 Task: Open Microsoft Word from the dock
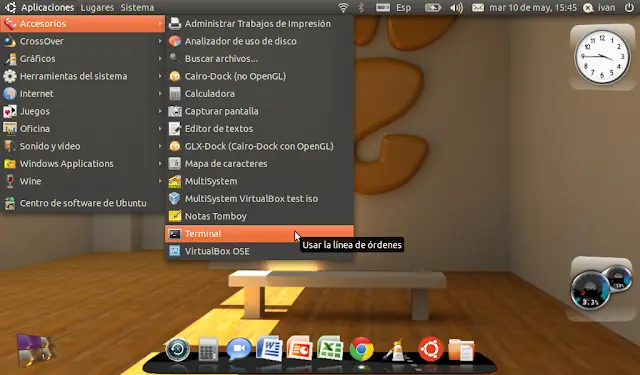269,348
